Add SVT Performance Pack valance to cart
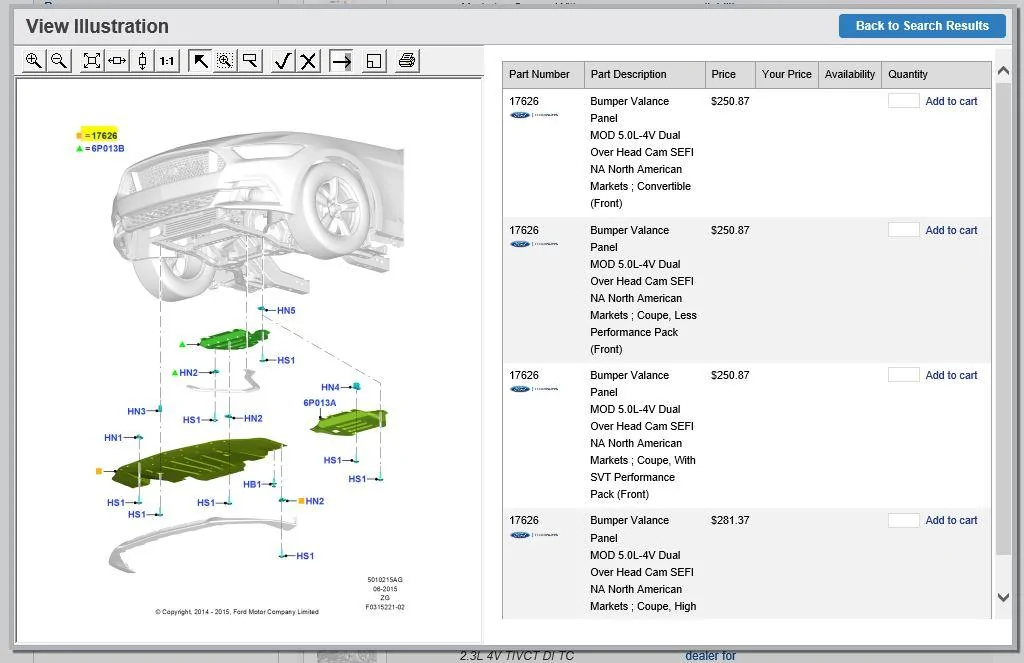The width and height of the screenshot is (1024, 663). [x=951, y=375]
